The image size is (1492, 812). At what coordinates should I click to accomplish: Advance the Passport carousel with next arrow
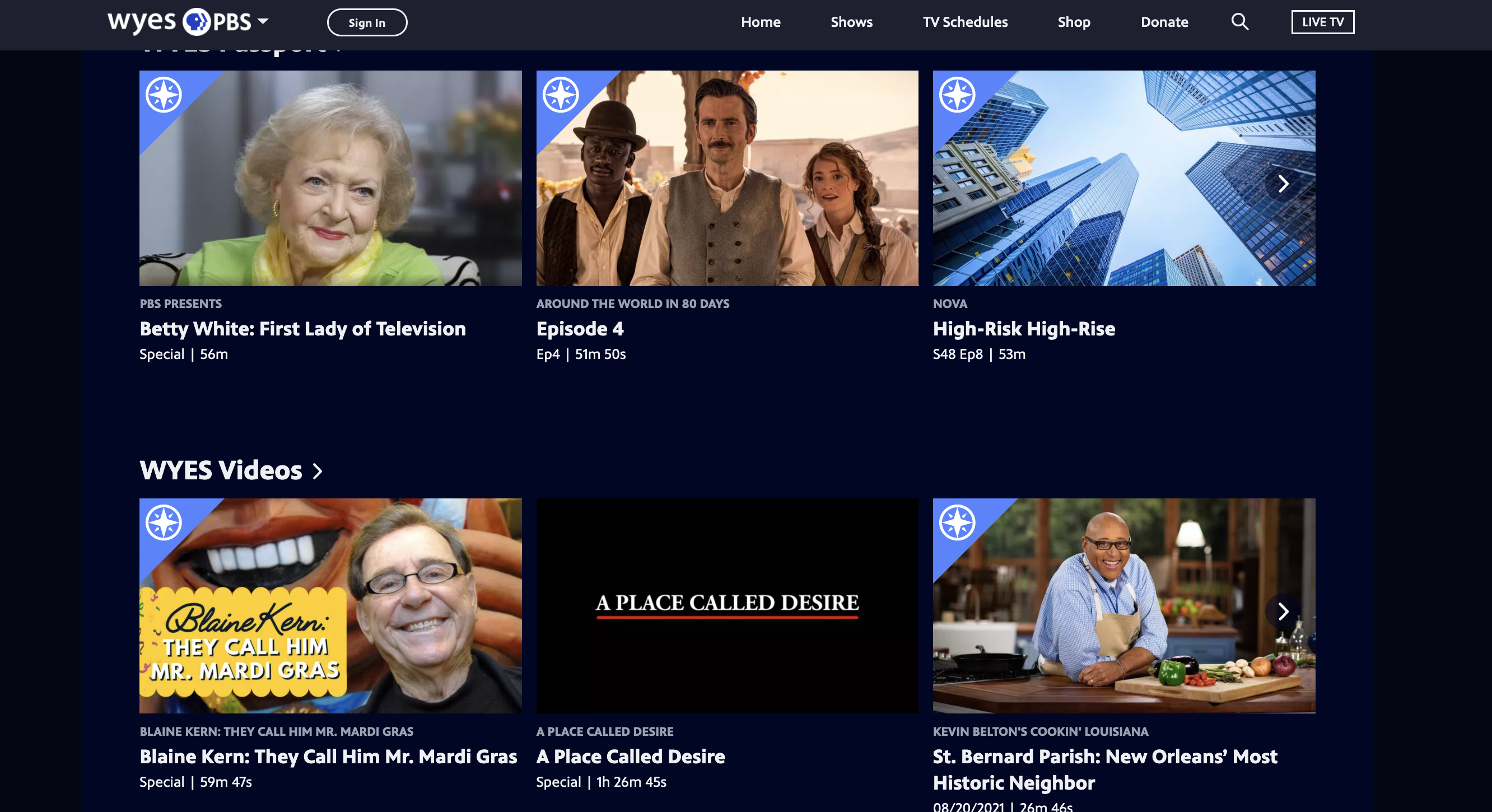tap(1283, 184)
